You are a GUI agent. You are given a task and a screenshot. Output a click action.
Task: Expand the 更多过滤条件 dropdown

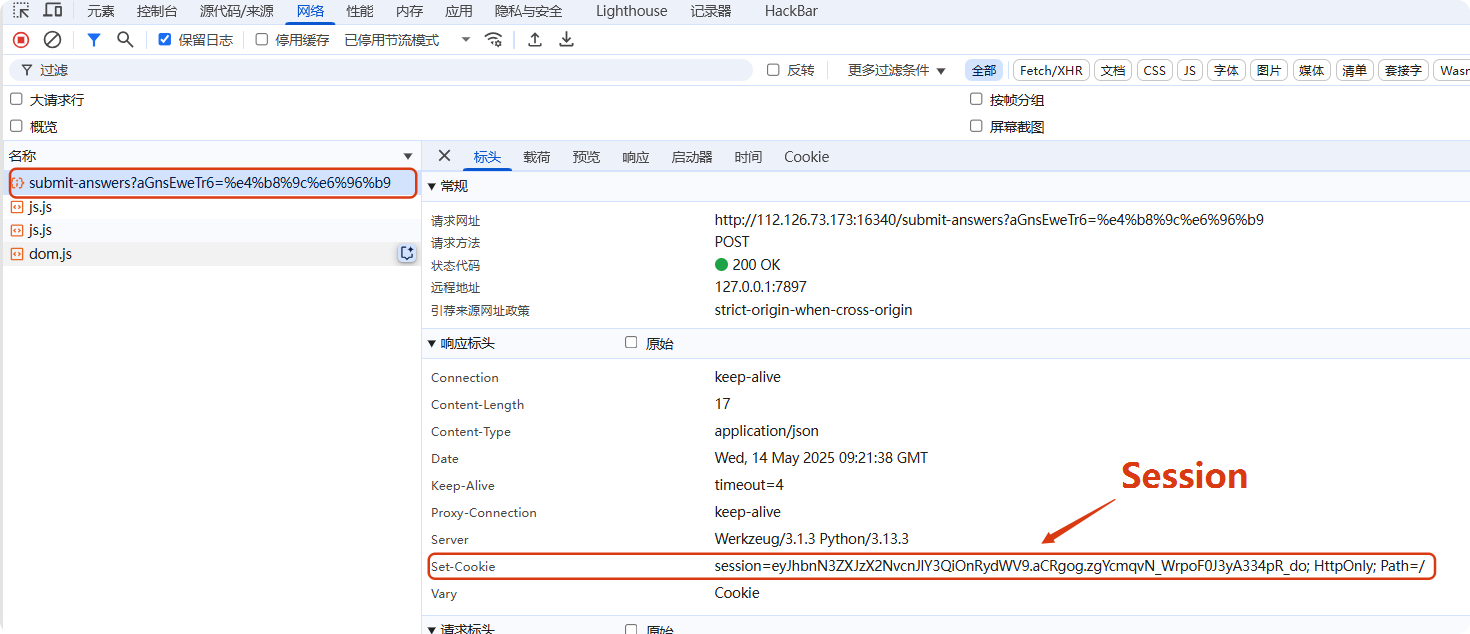coord(896,70)
